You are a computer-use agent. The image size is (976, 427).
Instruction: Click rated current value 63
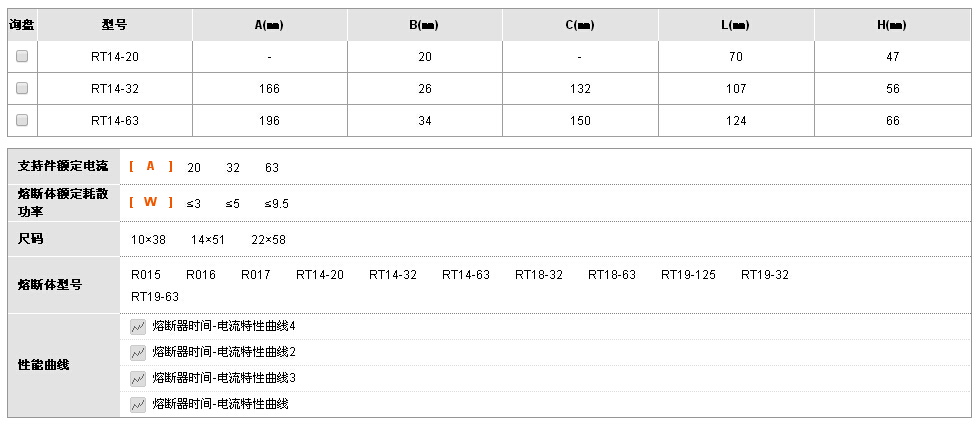coord(272,167)
